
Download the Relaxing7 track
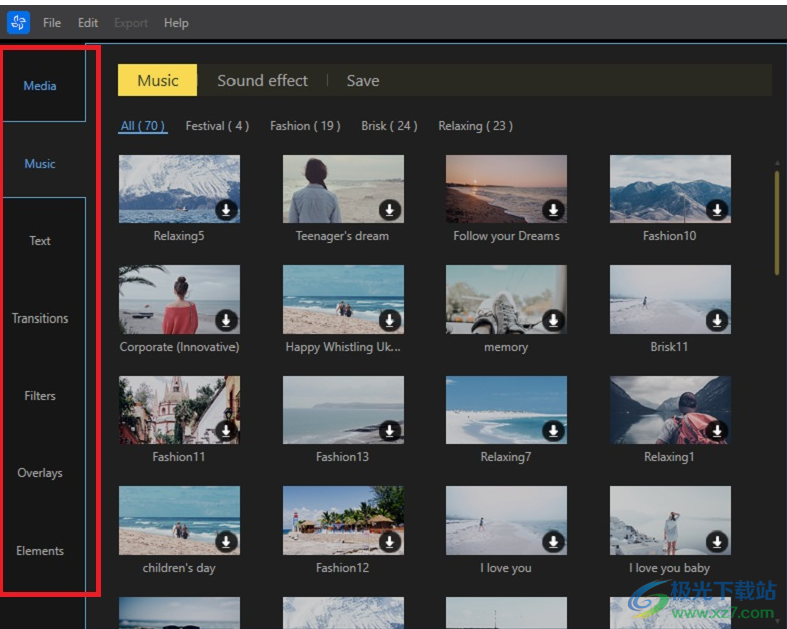coord(553,431)
